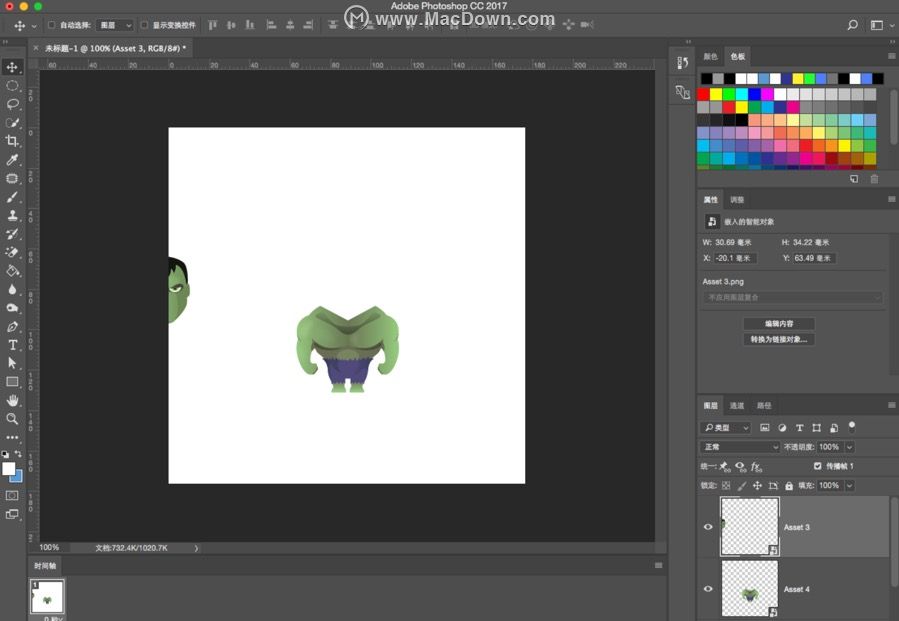Enable the 自动选择 checkbox
Viewport: 899px width, 621px height.
pos(51,25)
